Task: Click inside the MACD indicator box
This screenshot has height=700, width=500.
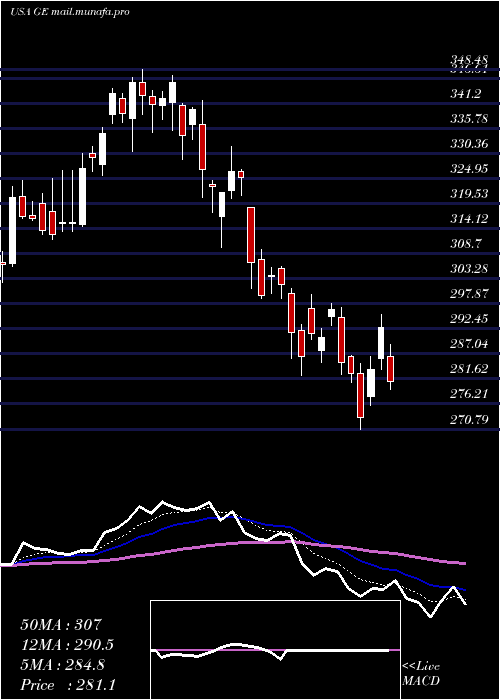Action: [x=275, y=650]
